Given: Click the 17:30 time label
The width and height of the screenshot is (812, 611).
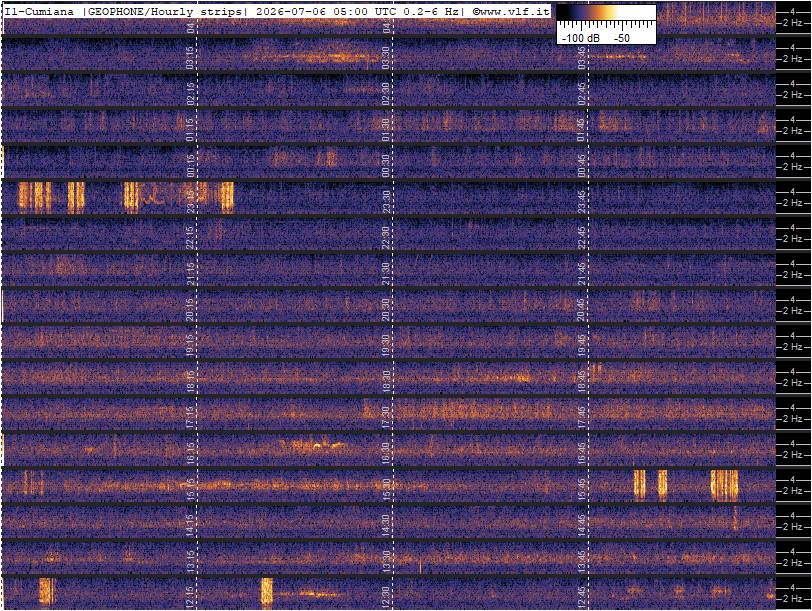Looking at the screenshot, I should click(386, 418).
